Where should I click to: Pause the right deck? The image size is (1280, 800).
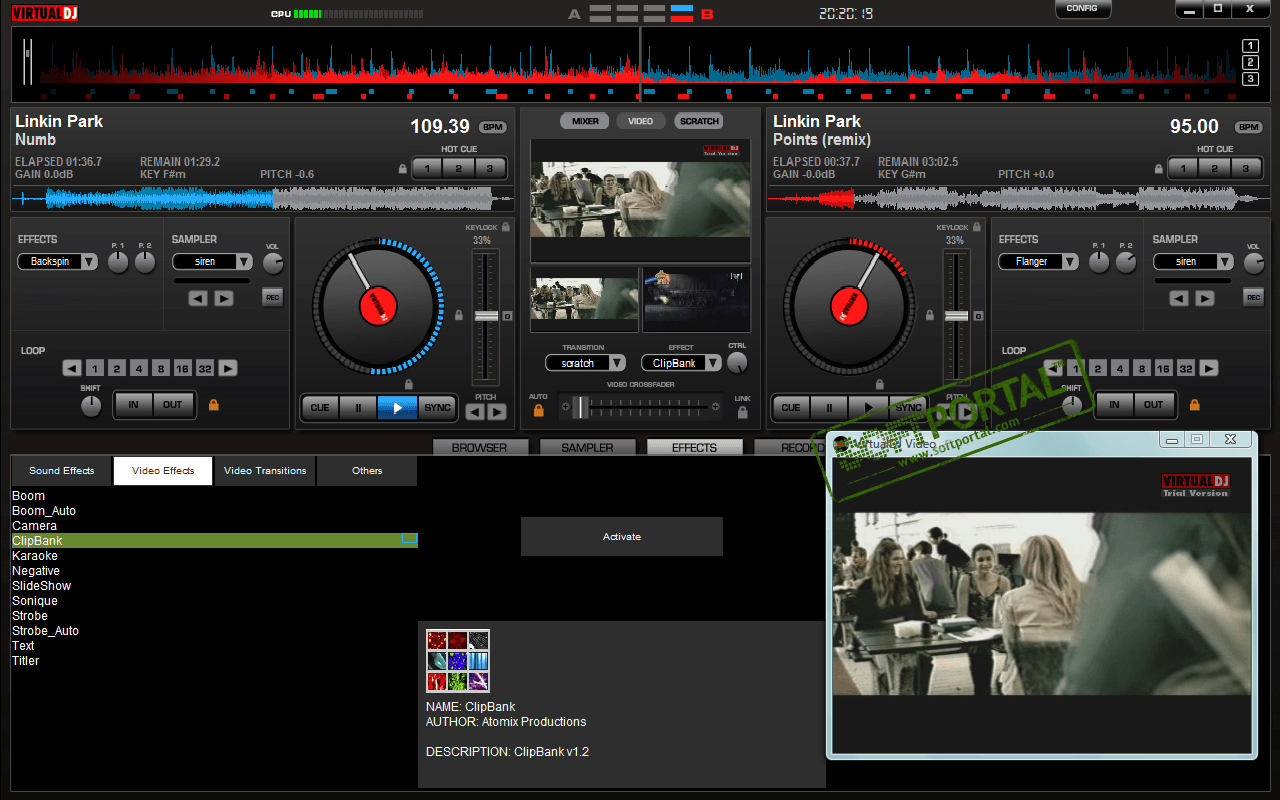[x=829, y=408]
